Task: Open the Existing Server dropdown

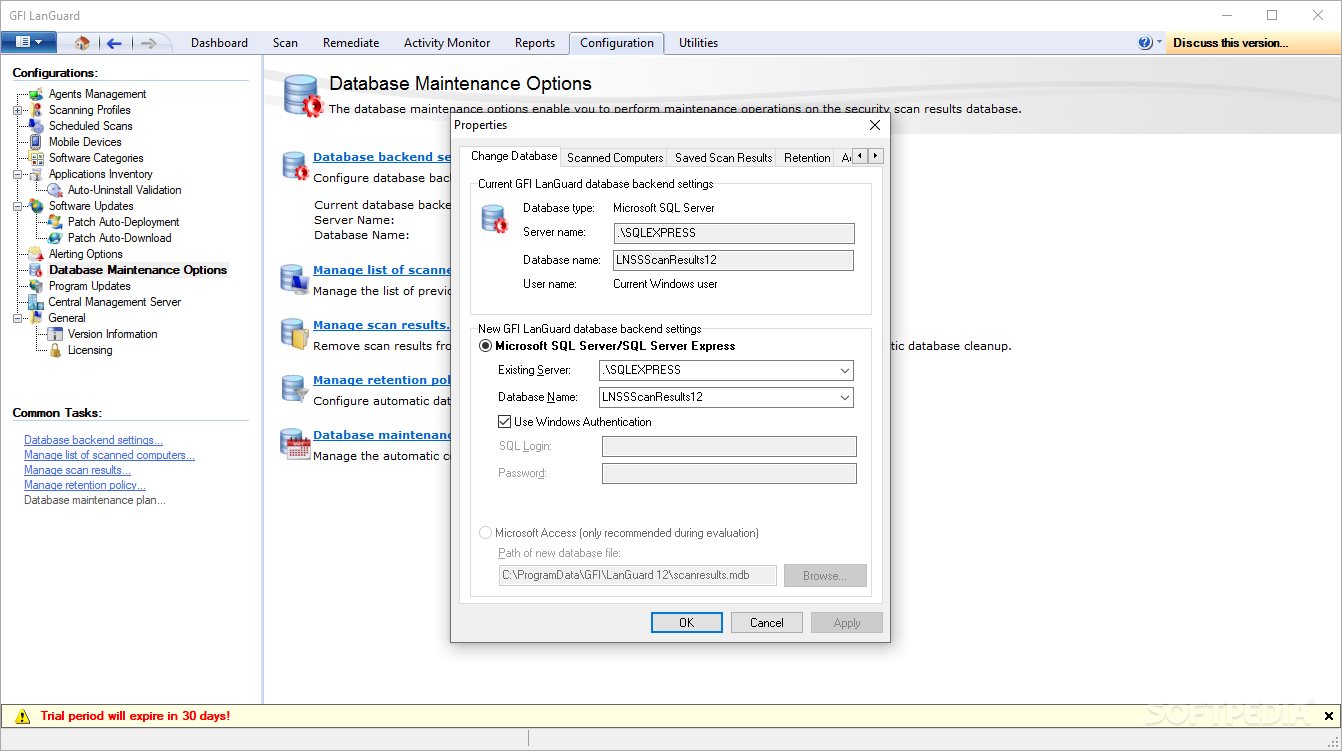Action: point(845,370)
